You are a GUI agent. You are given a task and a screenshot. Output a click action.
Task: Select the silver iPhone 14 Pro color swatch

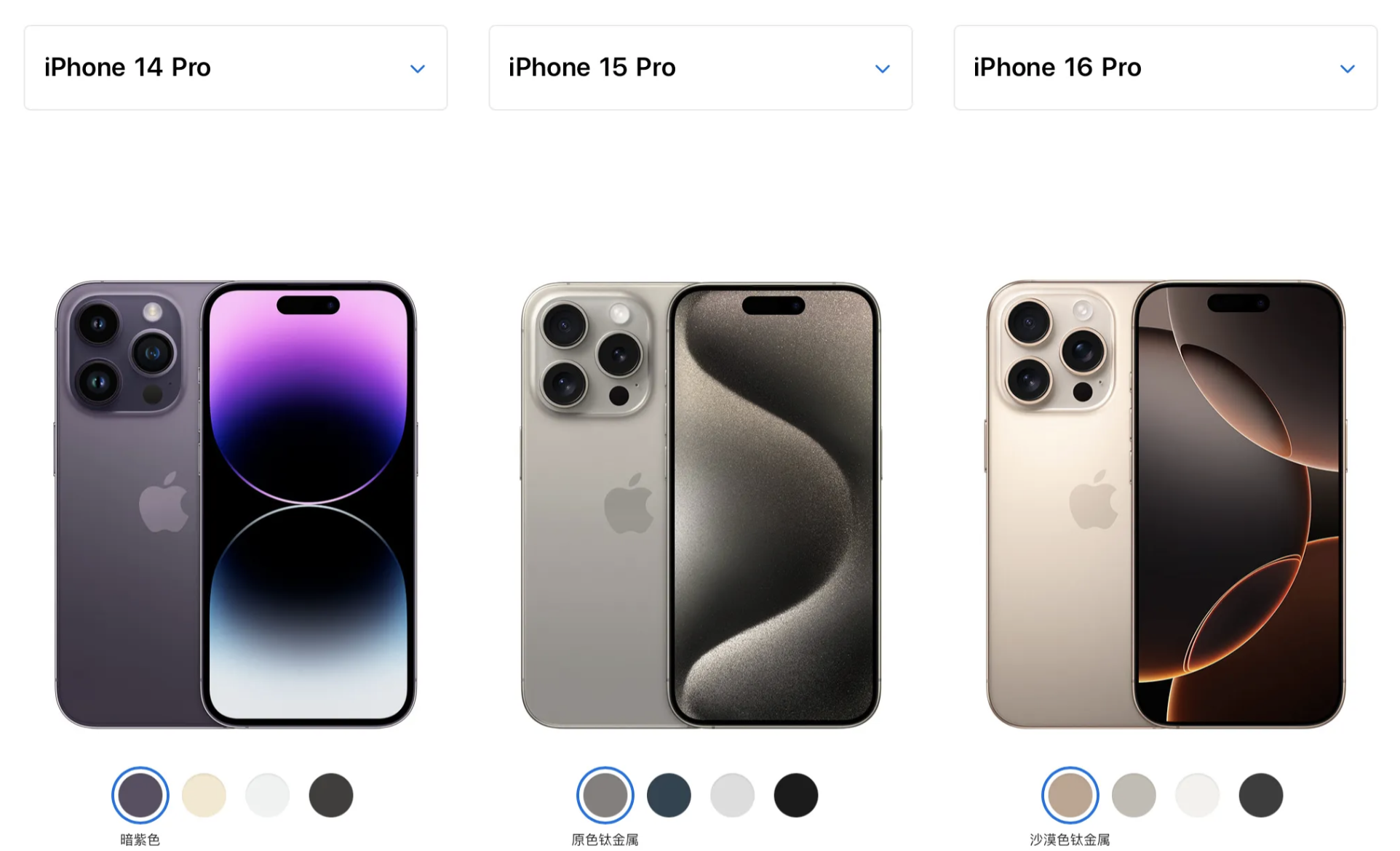coord(268,795)
